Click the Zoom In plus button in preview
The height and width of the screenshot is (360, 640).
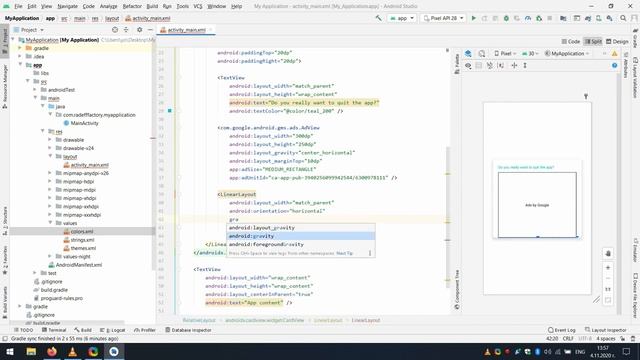608,268
